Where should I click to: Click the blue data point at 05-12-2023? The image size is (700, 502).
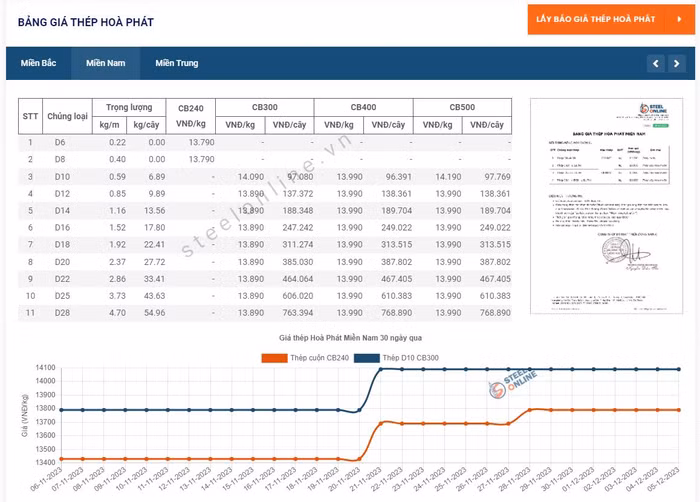point(679,369)
